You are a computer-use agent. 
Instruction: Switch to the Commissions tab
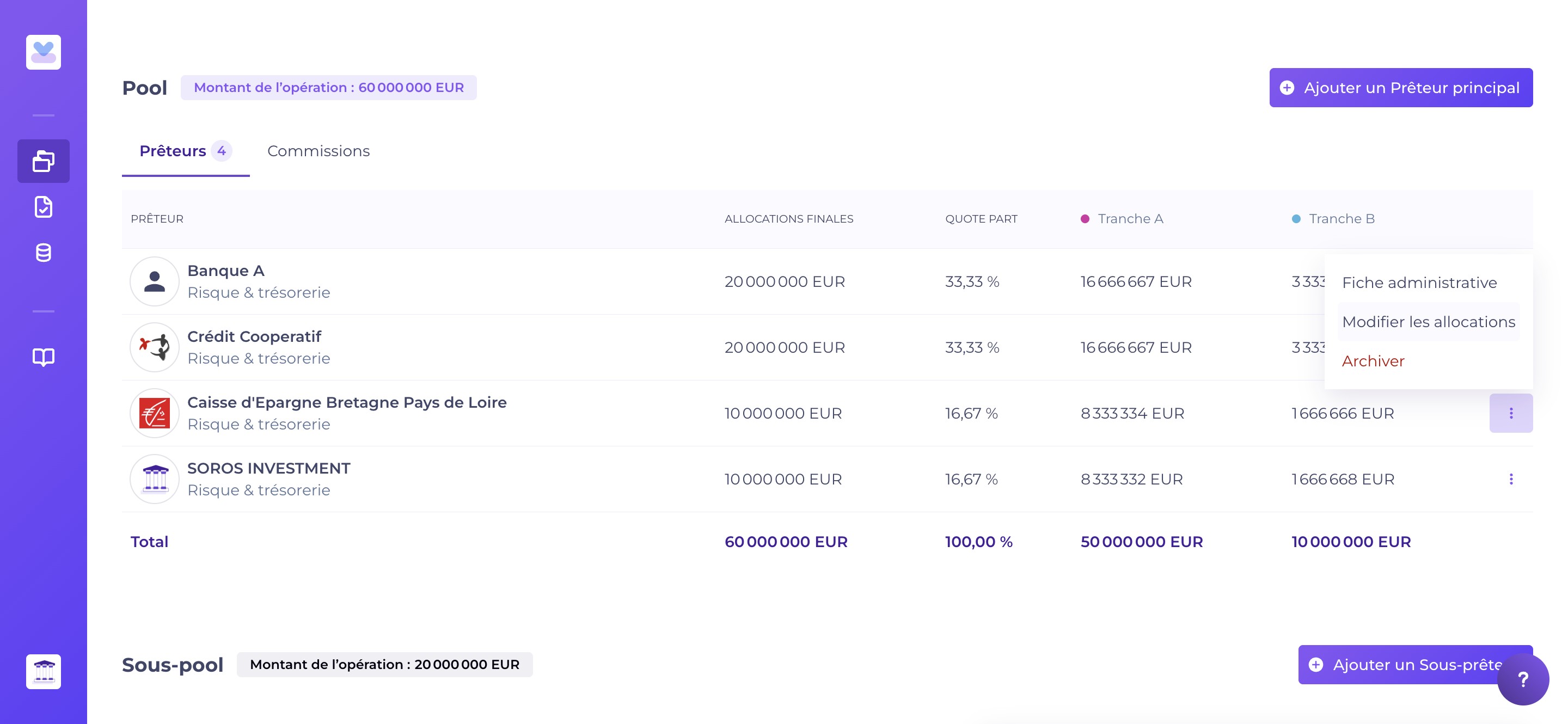[x=318, y=151]
